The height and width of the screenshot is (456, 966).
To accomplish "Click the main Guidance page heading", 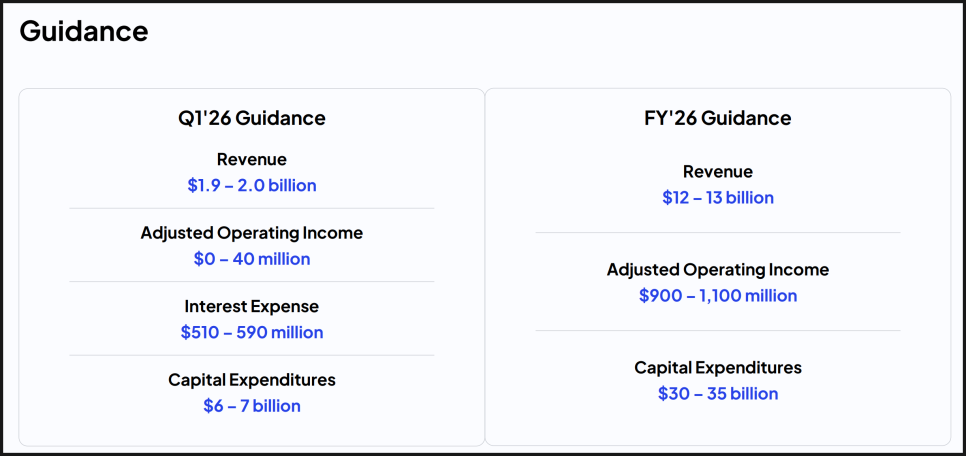I will coord(84,31).
